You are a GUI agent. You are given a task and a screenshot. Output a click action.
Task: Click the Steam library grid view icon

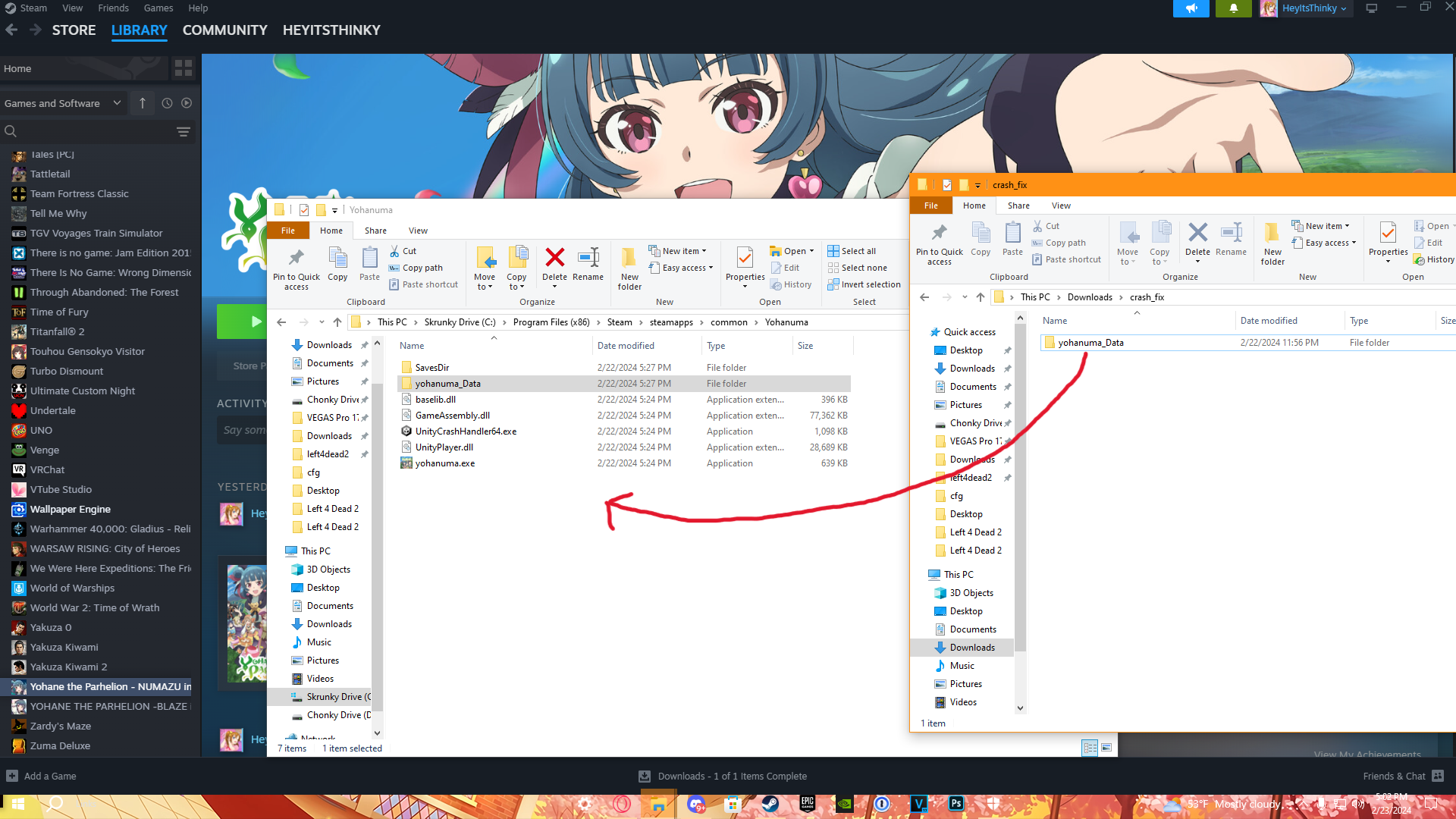click(x=184, y=68)
